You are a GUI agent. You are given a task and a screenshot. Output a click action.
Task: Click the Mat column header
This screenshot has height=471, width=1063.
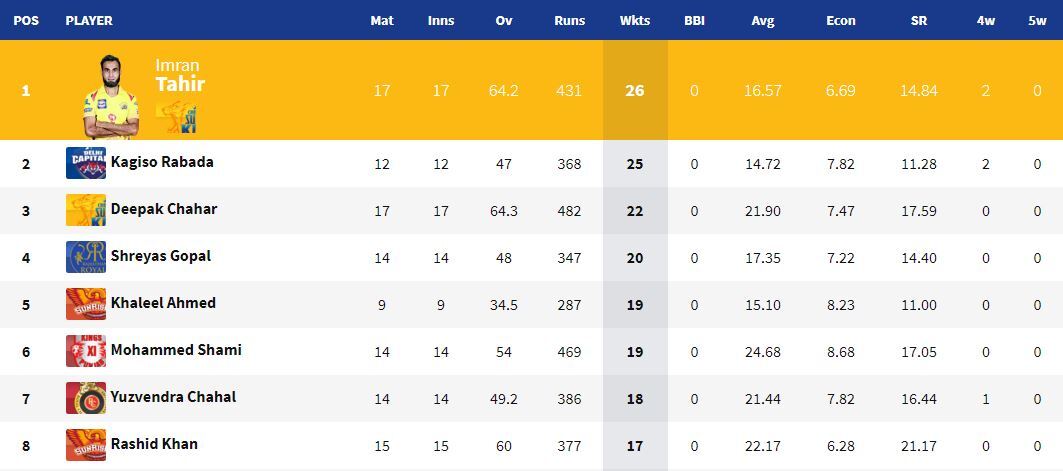pos(382,20)
